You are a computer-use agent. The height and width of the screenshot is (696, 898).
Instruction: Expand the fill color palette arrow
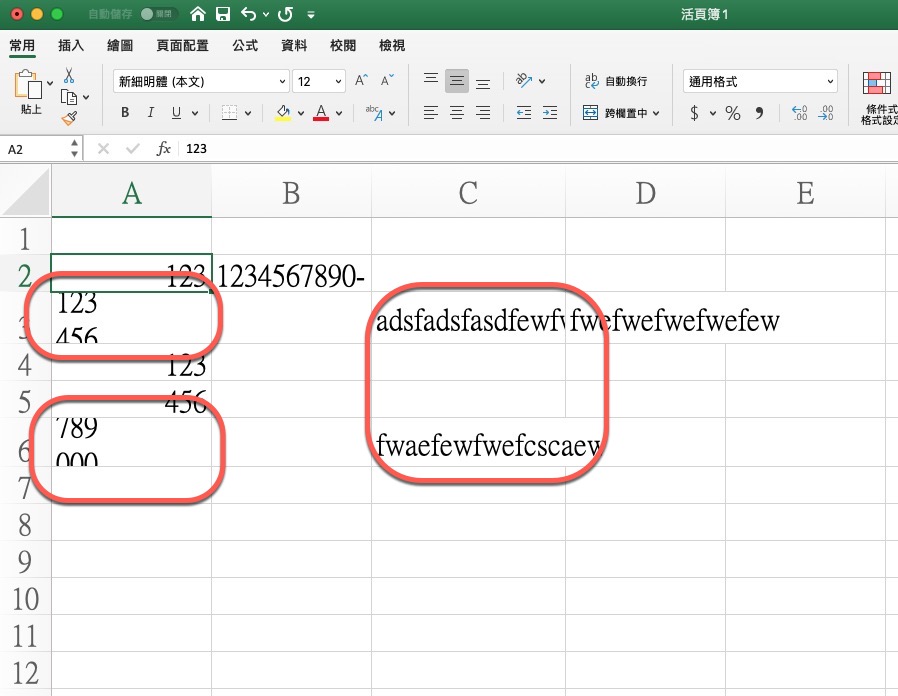[301, 113]
